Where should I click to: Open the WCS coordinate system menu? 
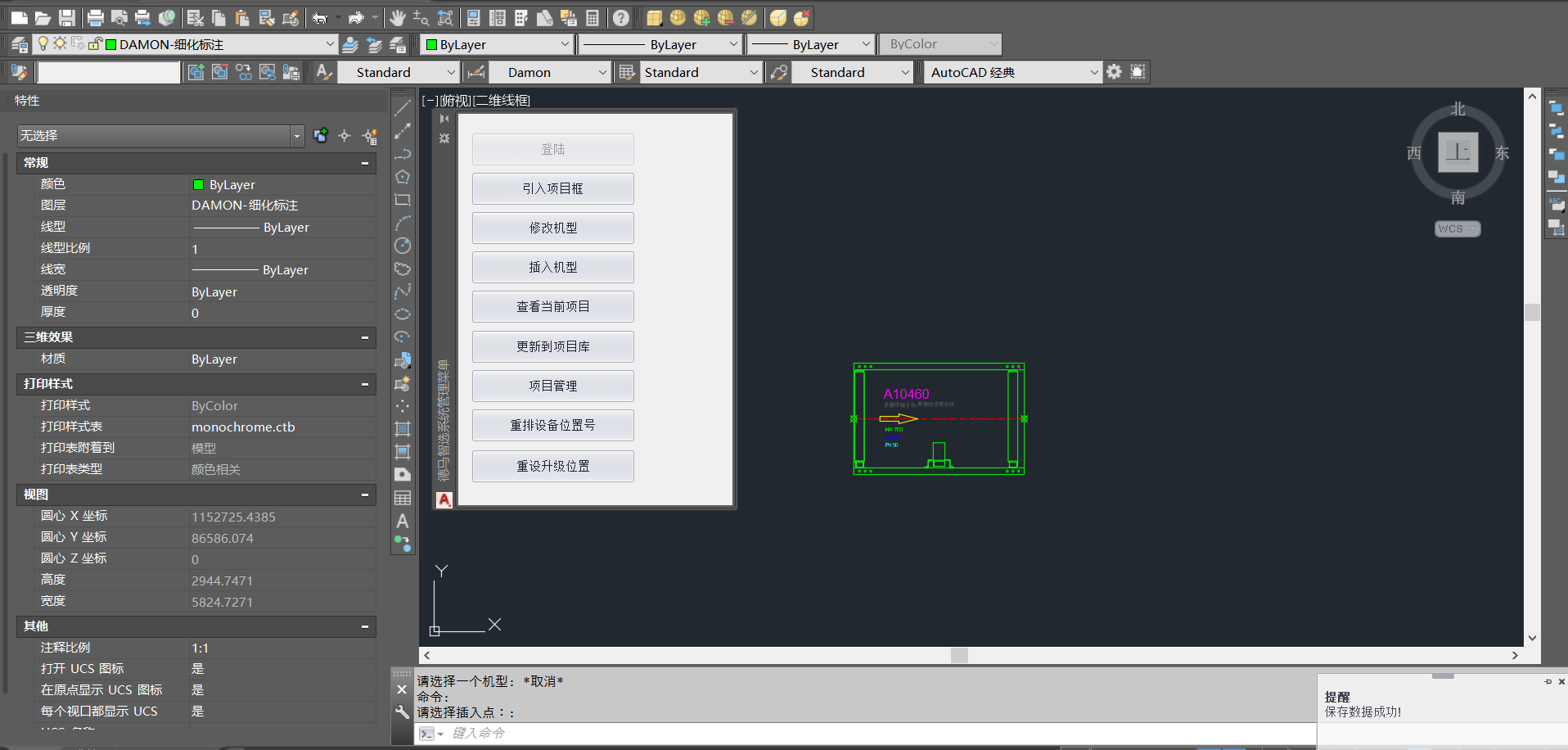(x=1458, y=228)
